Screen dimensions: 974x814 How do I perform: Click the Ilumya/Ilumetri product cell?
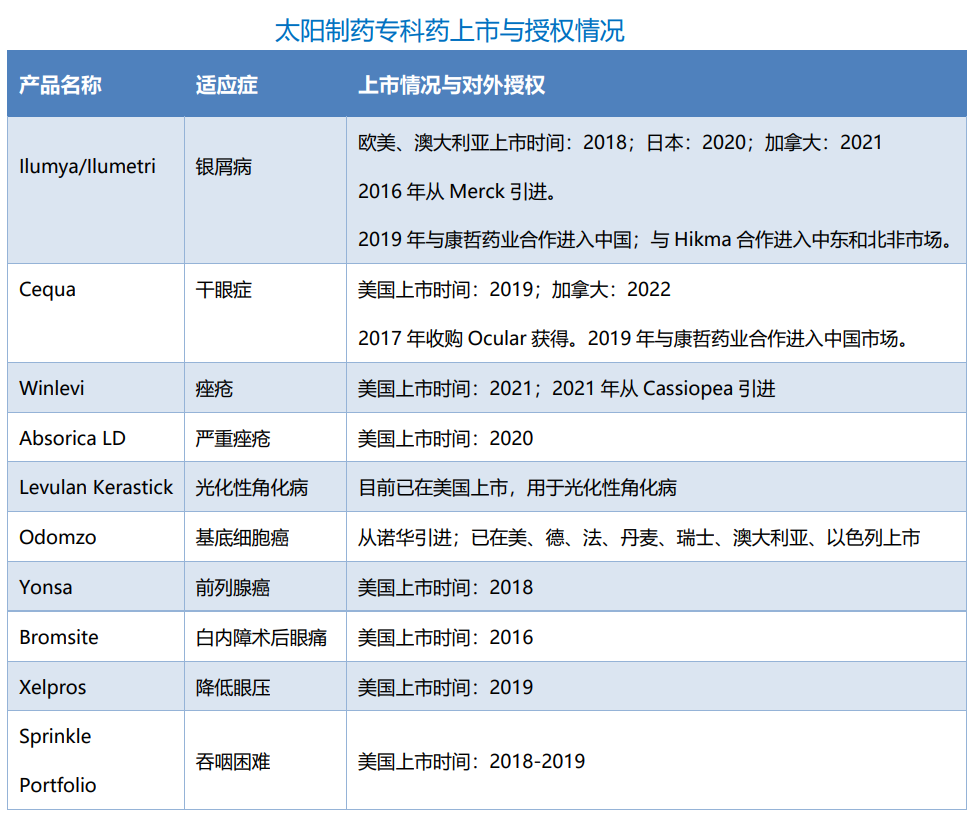tap(88, 166)
